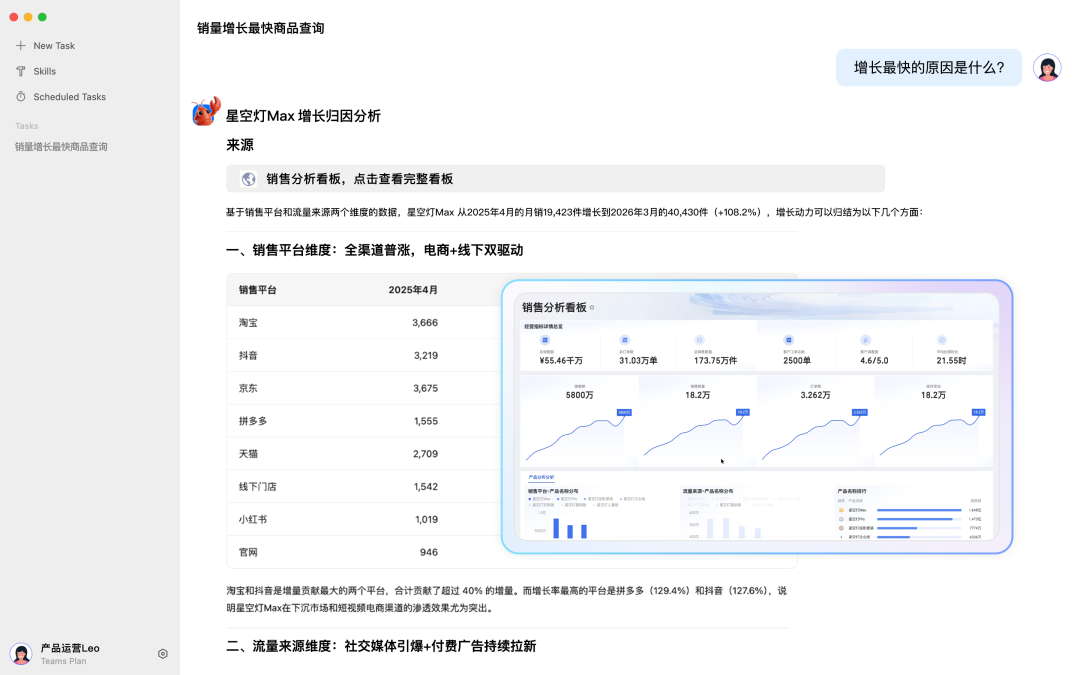1080x675 pixels.
Task: Open the settings gear beside 产品运营Leo
Action: [x=162, y=653]
